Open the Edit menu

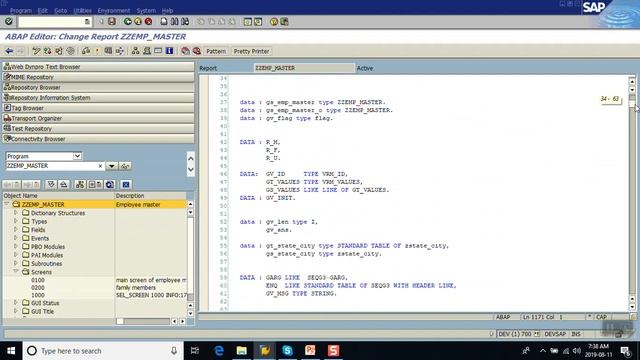tap(42, 11)
